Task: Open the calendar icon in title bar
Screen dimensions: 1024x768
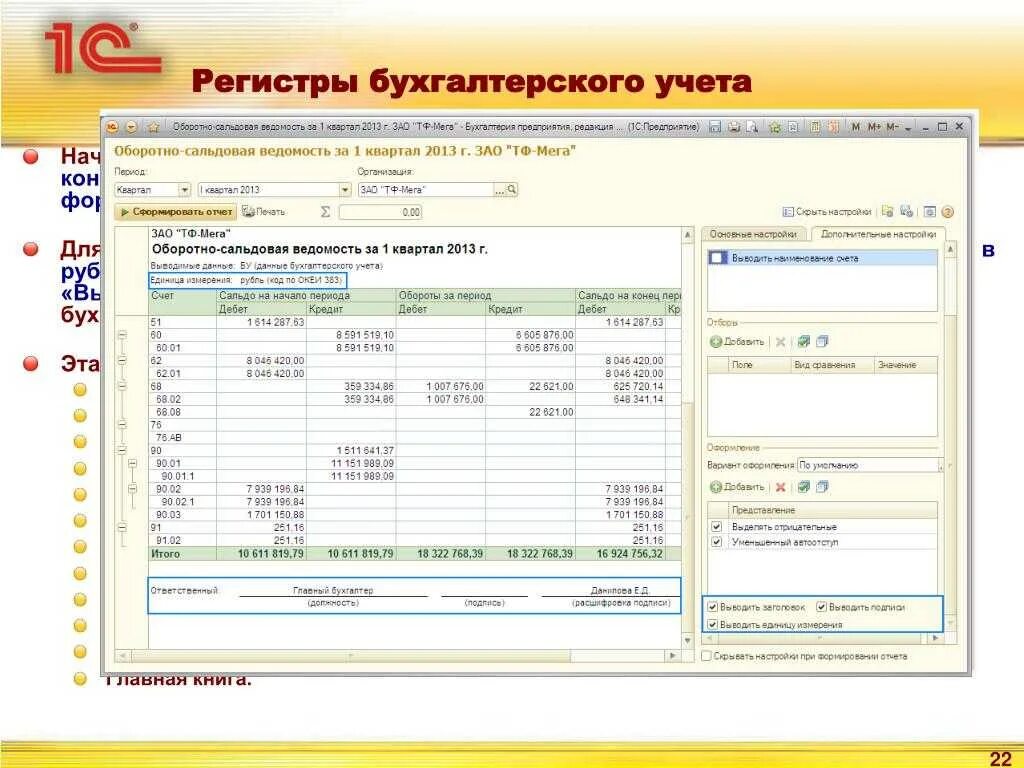Action: click(833, 127)
